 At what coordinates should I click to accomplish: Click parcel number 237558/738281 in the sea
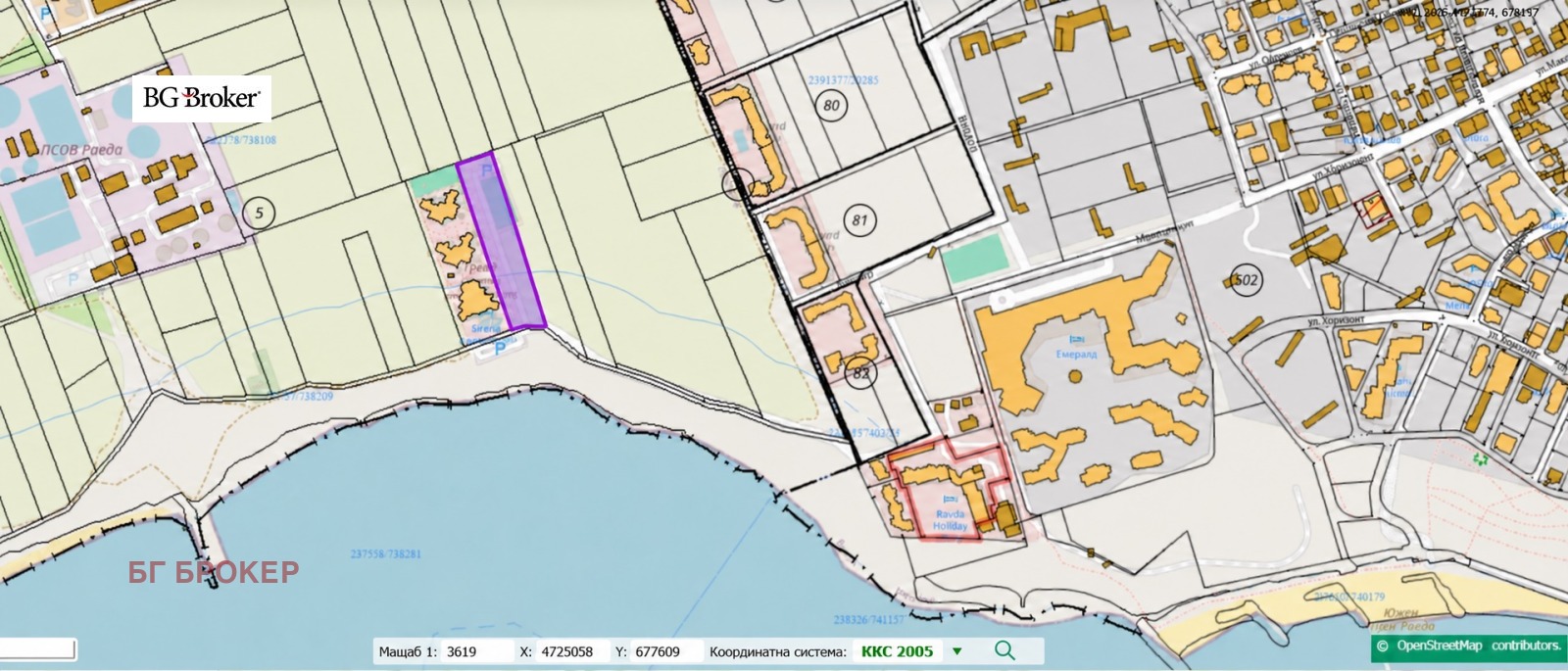click(385, 554)
